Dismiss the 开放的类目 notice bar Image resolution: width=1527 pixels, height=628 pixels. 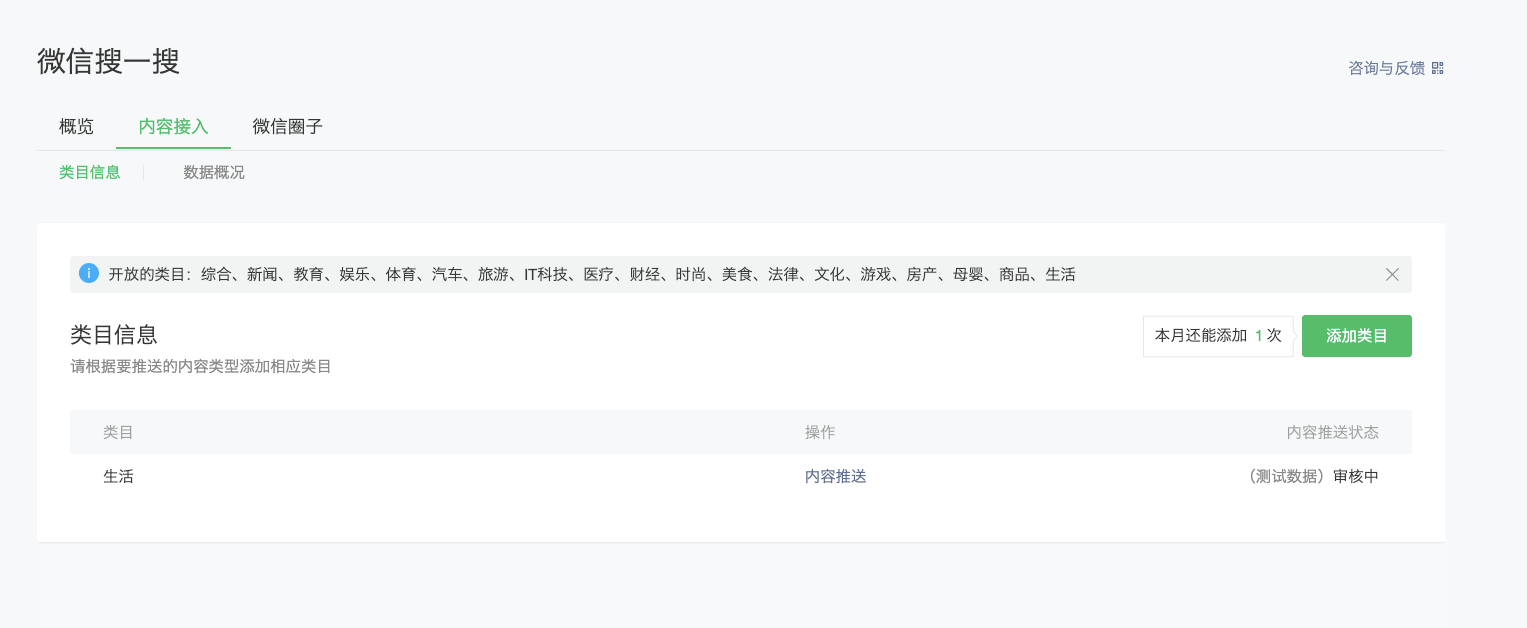point(1392,274)
